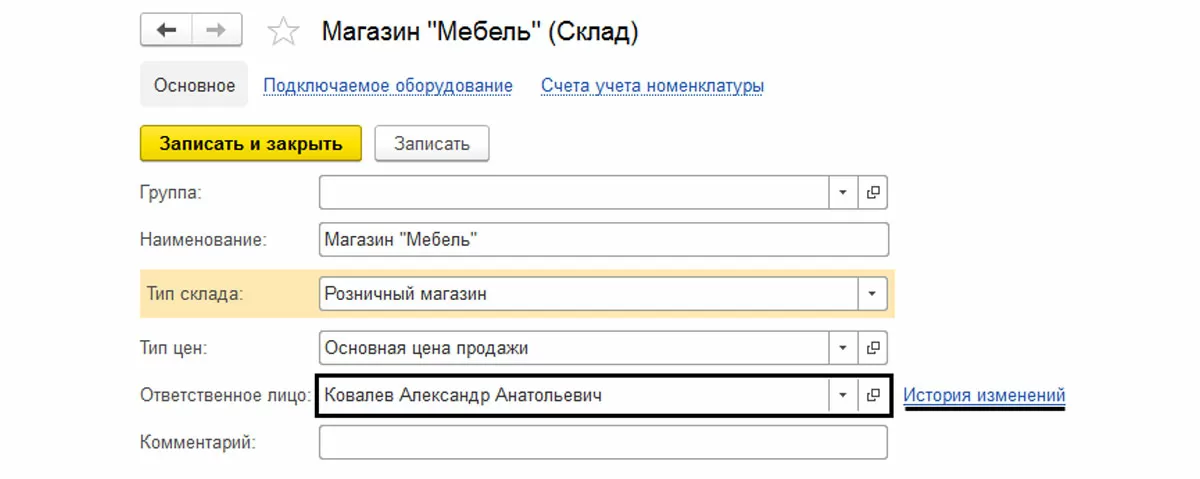
Task: Click into the Наименование text field
Action: 603,240
